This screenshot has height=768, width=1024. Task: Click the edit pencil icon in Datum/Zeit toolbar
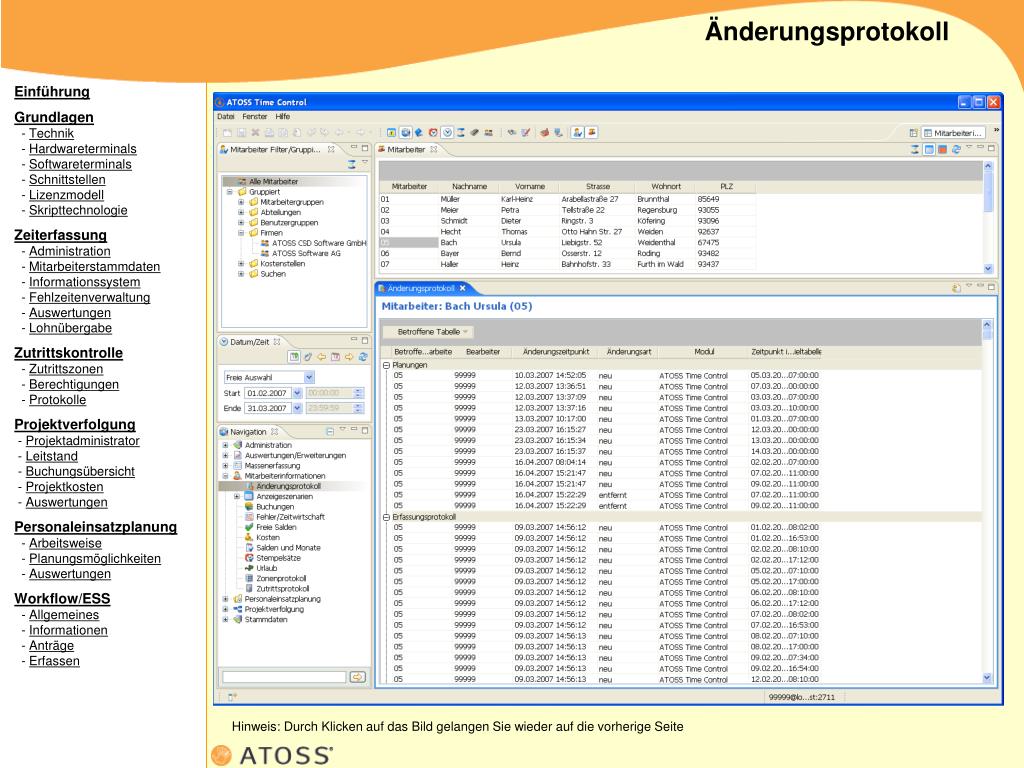[x=308, y=357]
